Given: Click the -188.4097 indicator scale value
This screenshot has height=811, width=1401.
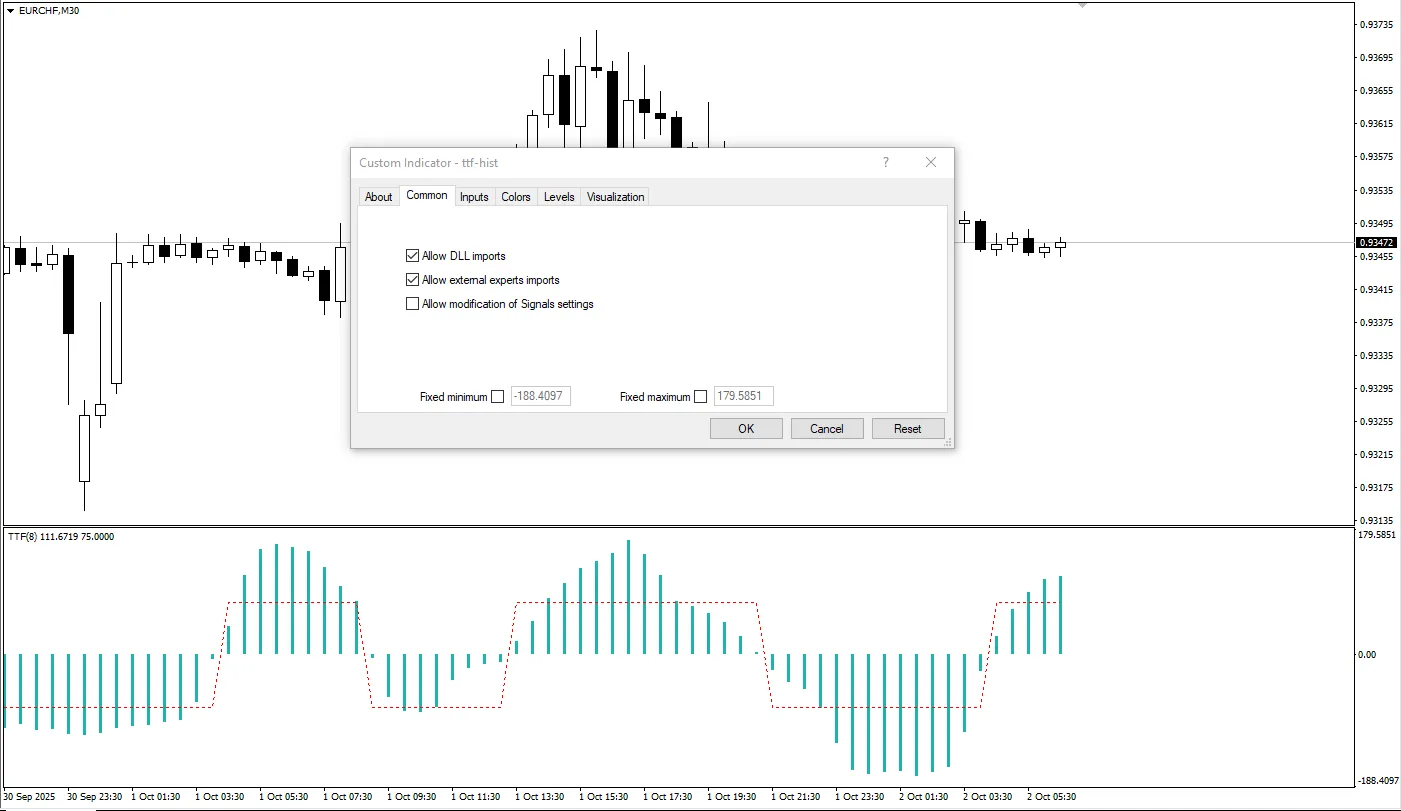Looking at the screenshot, I should (1378, 781).
